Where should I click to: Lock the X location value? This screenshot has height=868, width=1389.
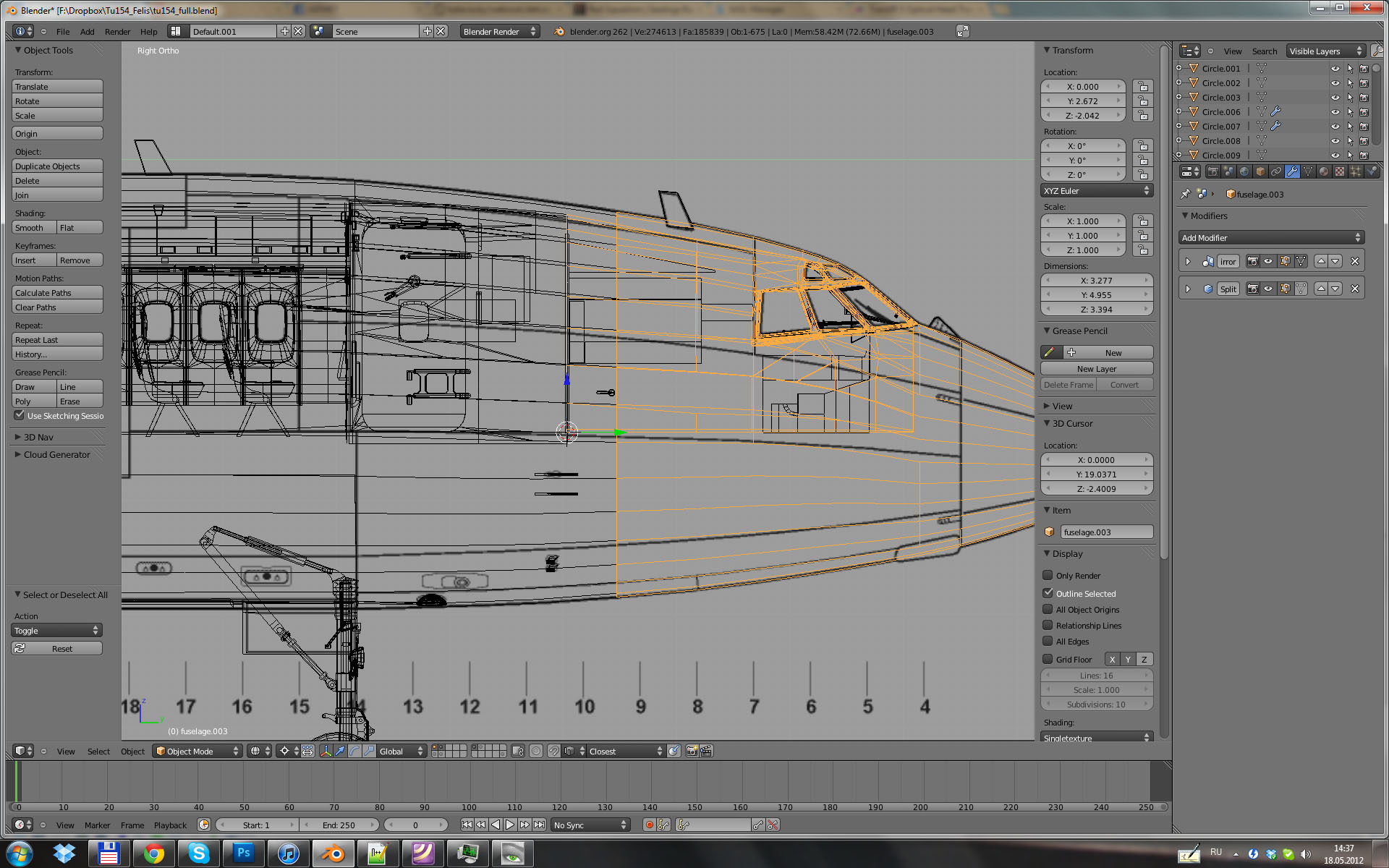point(1143,87)
